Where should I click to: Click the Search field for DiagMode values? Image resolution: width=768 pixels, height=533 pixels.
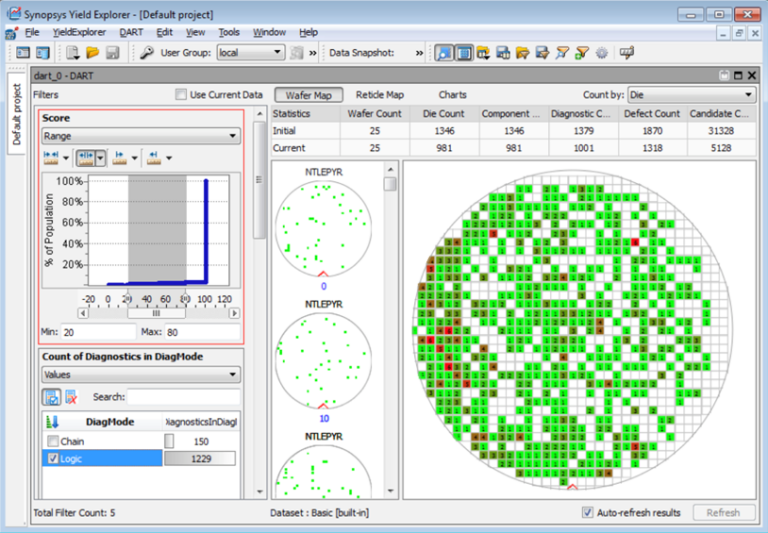[x=183, y=397]
